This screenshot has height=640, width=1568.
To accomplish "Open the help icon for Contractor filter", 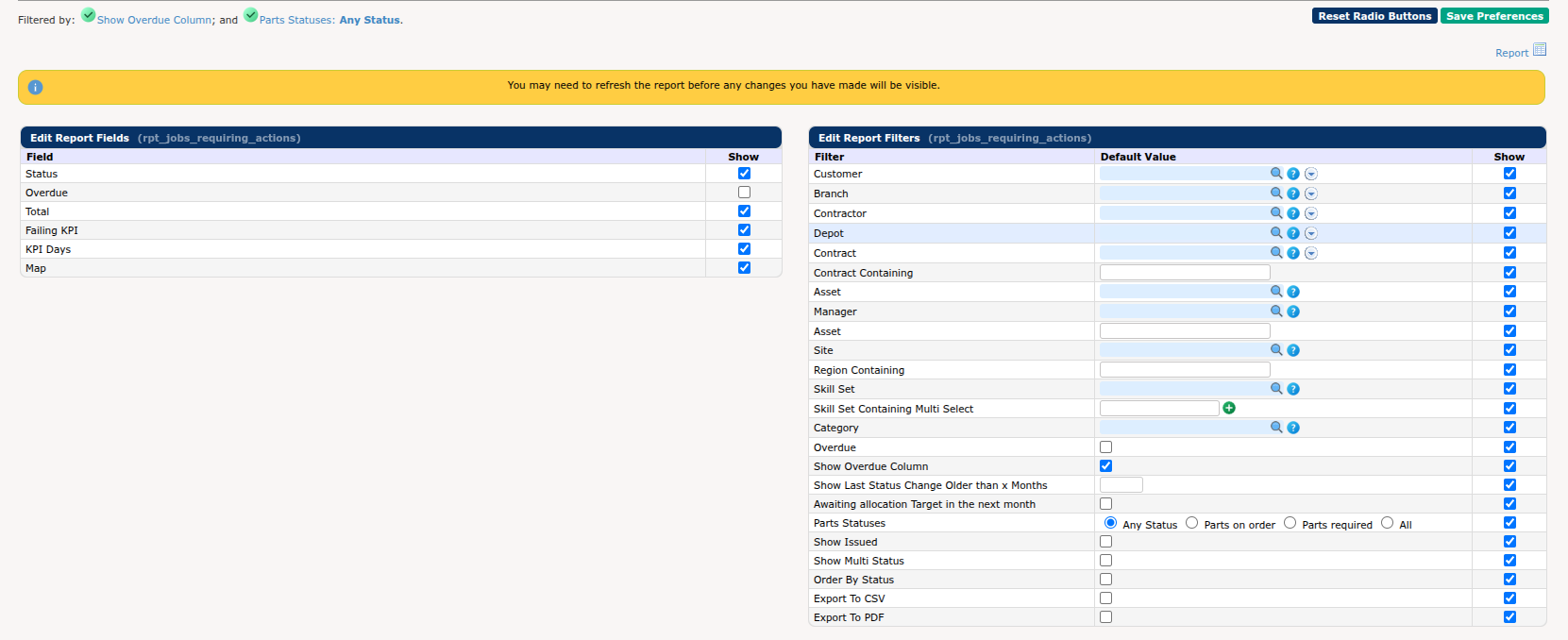I will tap(1293, 213).
